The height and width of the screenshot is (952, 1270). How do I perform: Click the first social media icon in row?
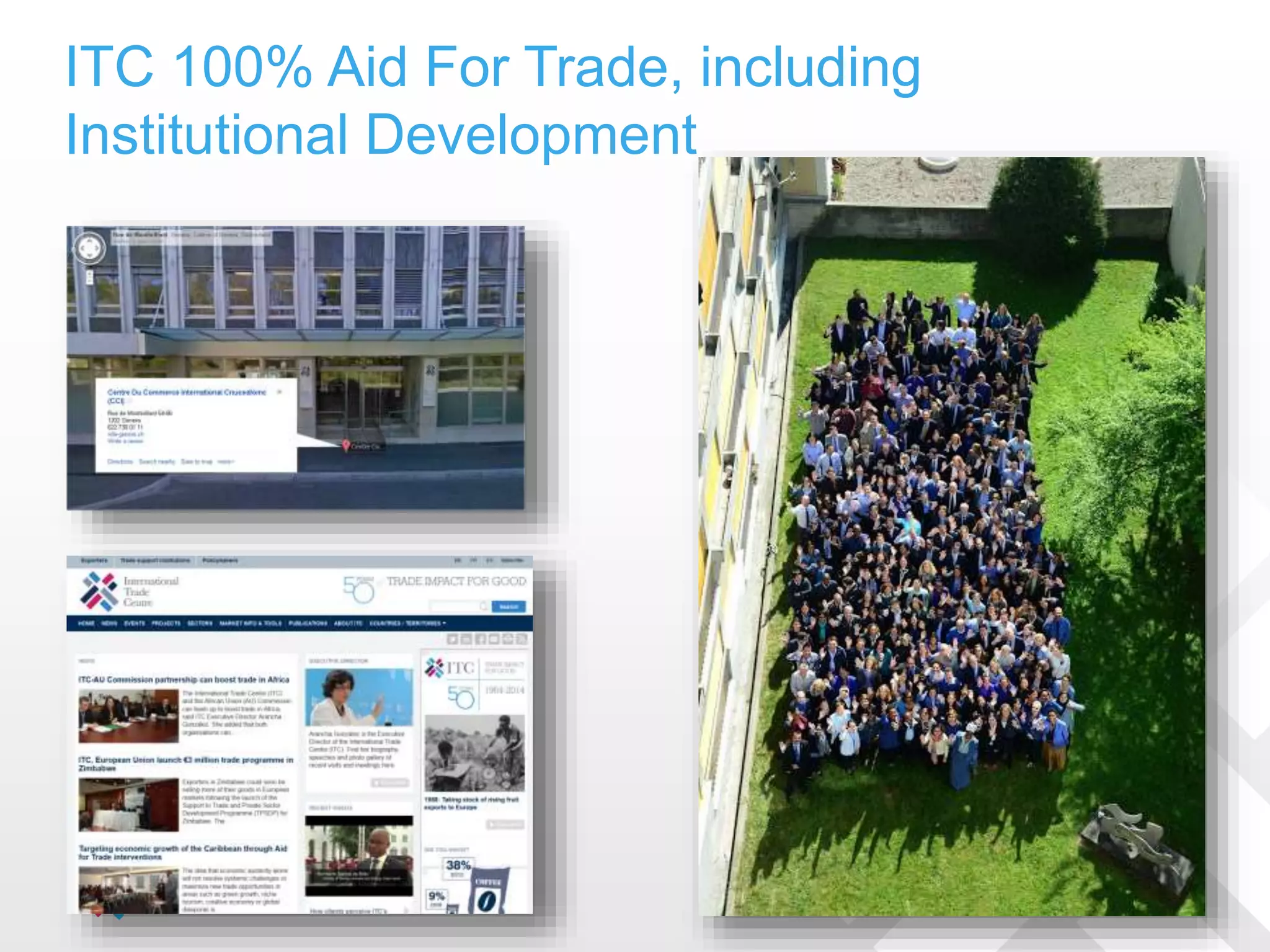(453, 639)
